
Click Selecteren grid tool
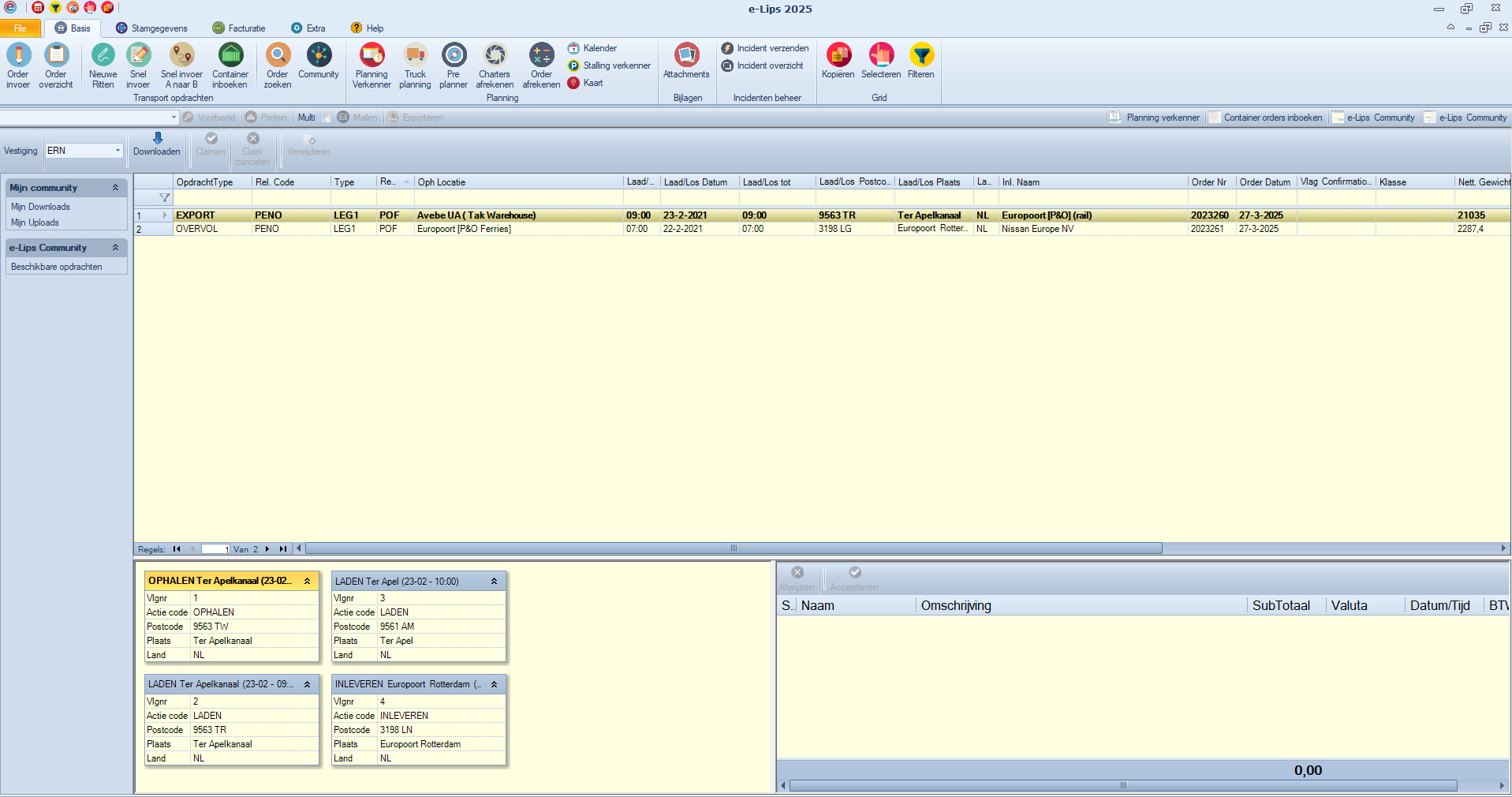[881, 61]
